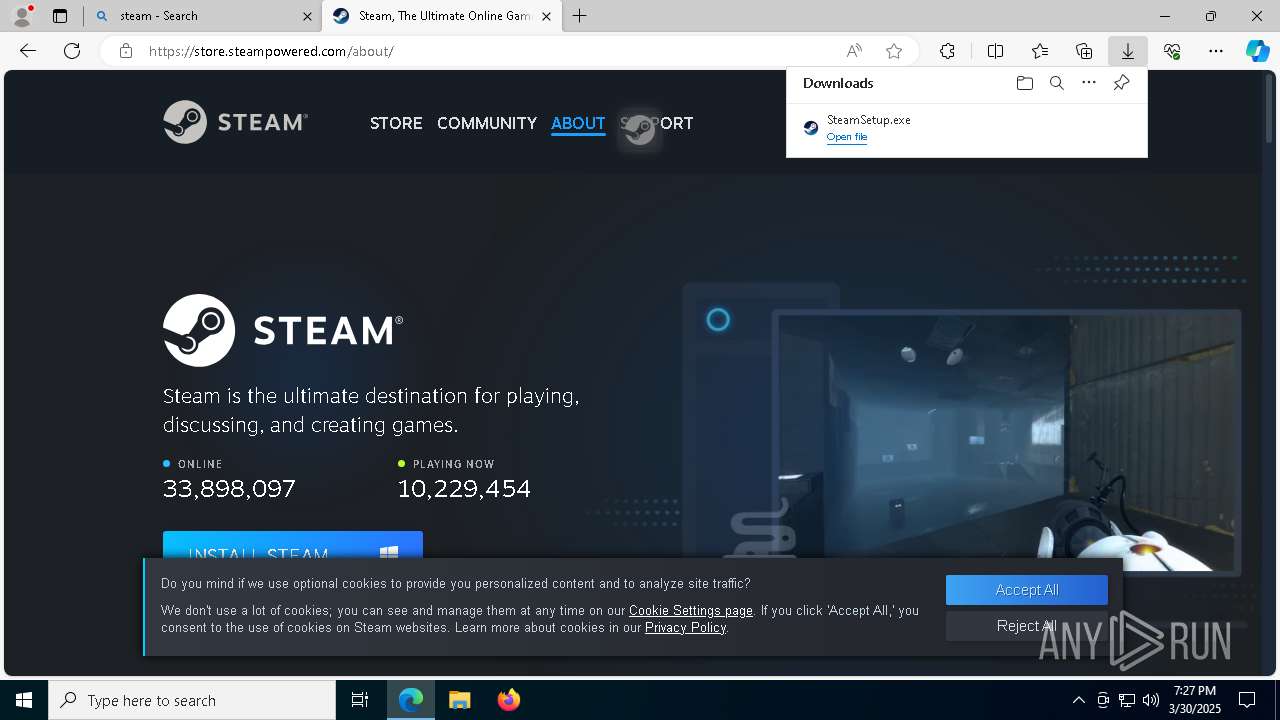This screenshot has width=1280, height=720.
Task: Open the volume control in tray
Action: tap(1151, 700)
